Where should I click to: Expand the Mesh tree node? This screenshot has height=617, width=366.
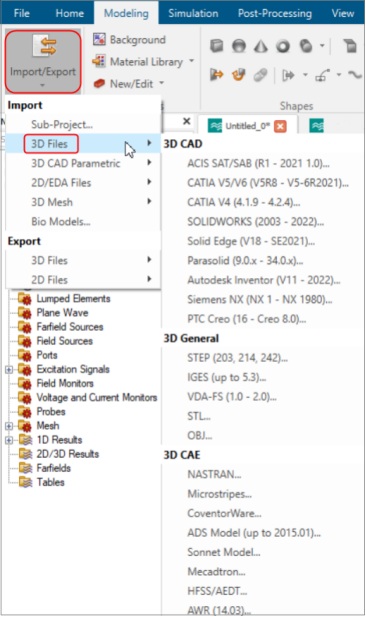click(x=9, y=426)
